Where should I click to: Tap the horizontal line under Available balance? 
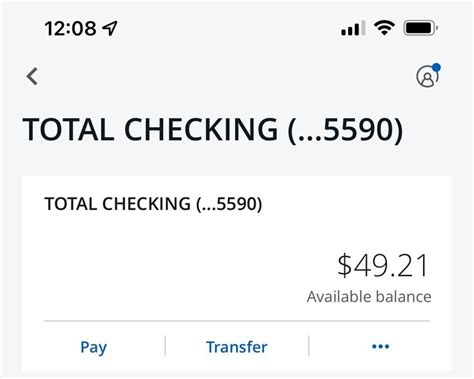[x=237, y=321]
